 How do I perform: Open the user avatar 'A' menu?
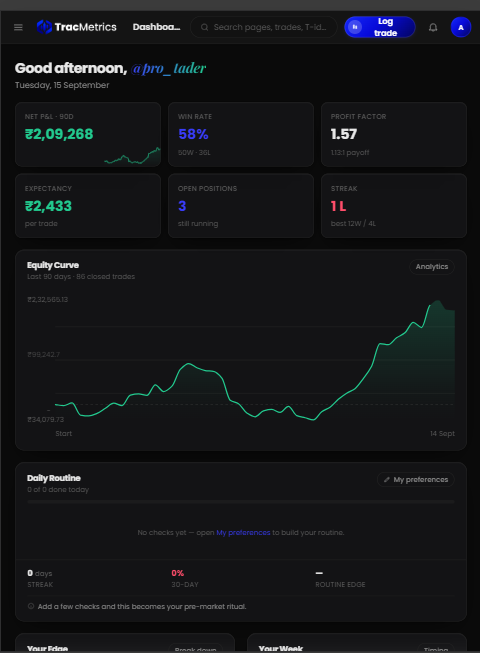click(460, 27)
